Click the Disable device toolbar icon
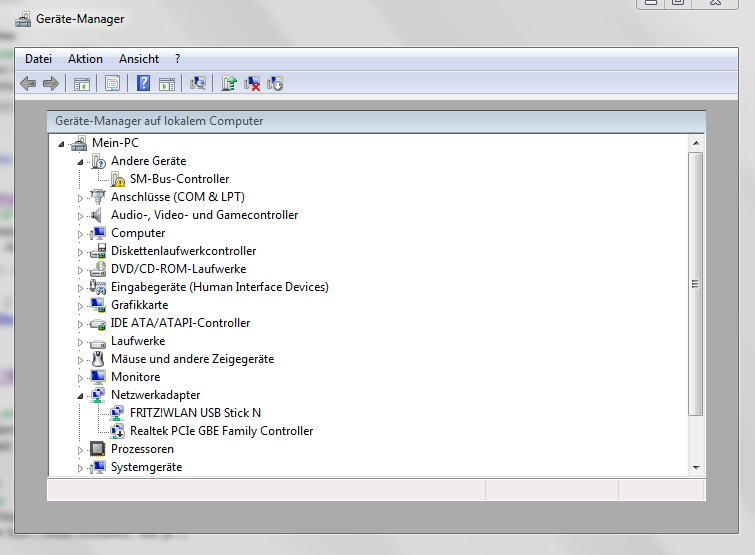This screenshot has height=555, width=755. pyautogui.click(x=275, y=83)
